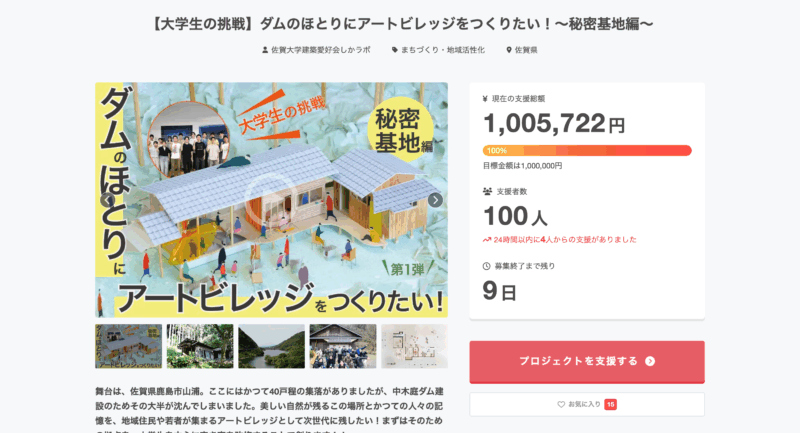Click the location pin icon by 佐賀県
Viewport: 800px width, 433px height.
pyautogui.click(x=509, y=49)
